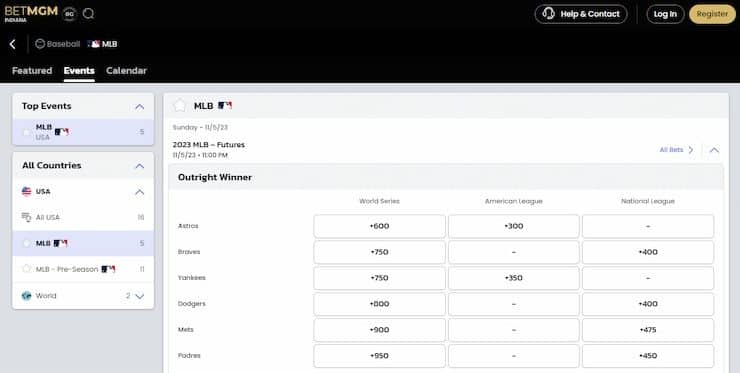This screenshot has width=740, height=373.
Task: Collapse the Top Events panel
Action: 140,107
